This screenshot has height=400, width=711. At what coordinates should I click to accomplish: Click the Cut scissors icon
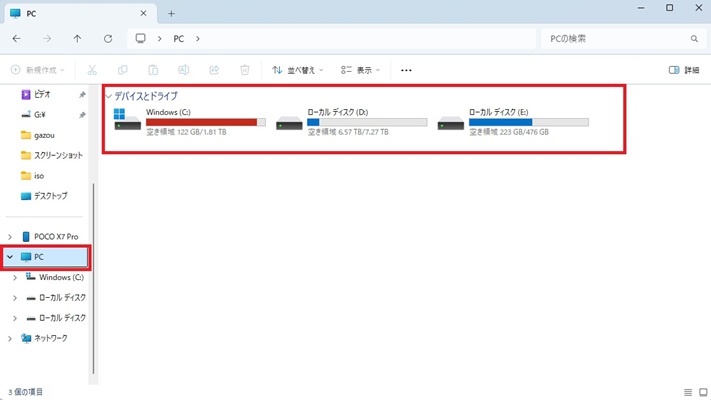(92, 70)
